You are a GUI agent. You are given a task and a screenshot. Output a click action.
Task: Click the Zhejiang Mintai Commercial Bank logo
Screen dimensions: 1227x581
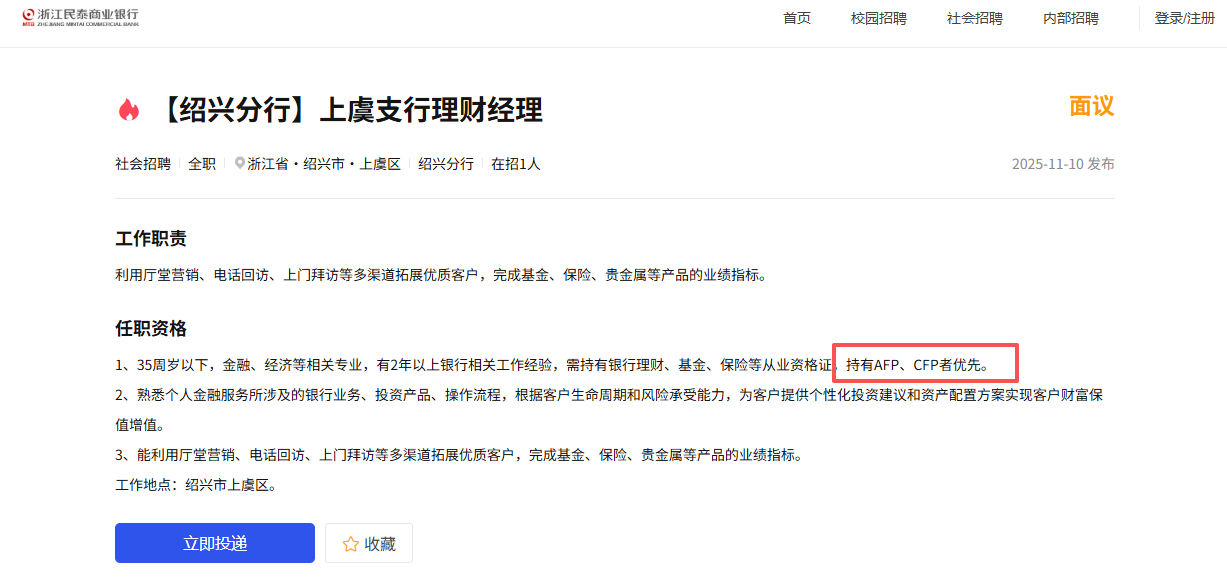click(80, 17)
